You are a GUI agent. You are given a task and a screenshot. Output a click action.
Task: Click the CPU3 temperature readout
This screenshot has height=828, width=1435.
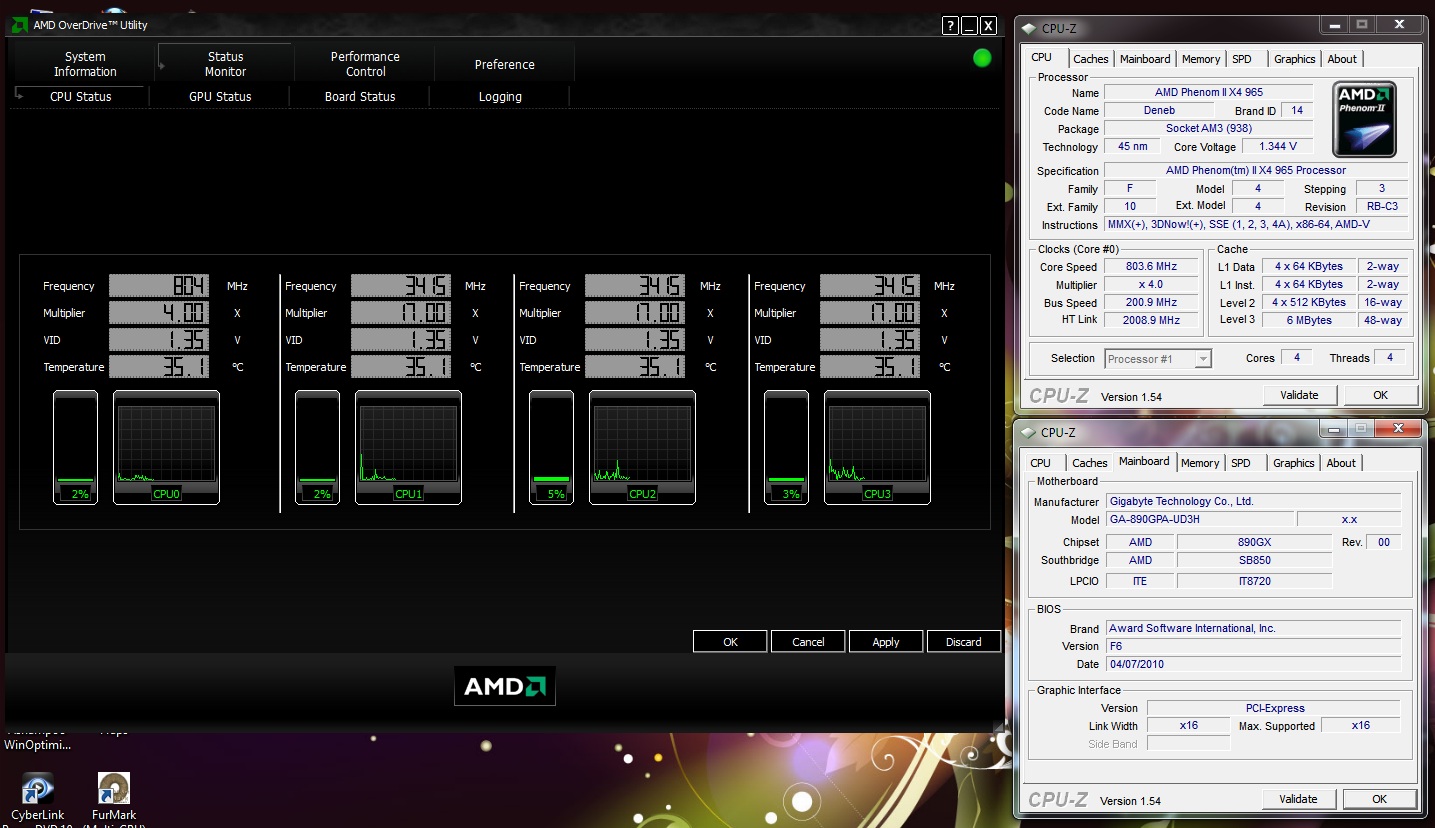pos(870,367)
